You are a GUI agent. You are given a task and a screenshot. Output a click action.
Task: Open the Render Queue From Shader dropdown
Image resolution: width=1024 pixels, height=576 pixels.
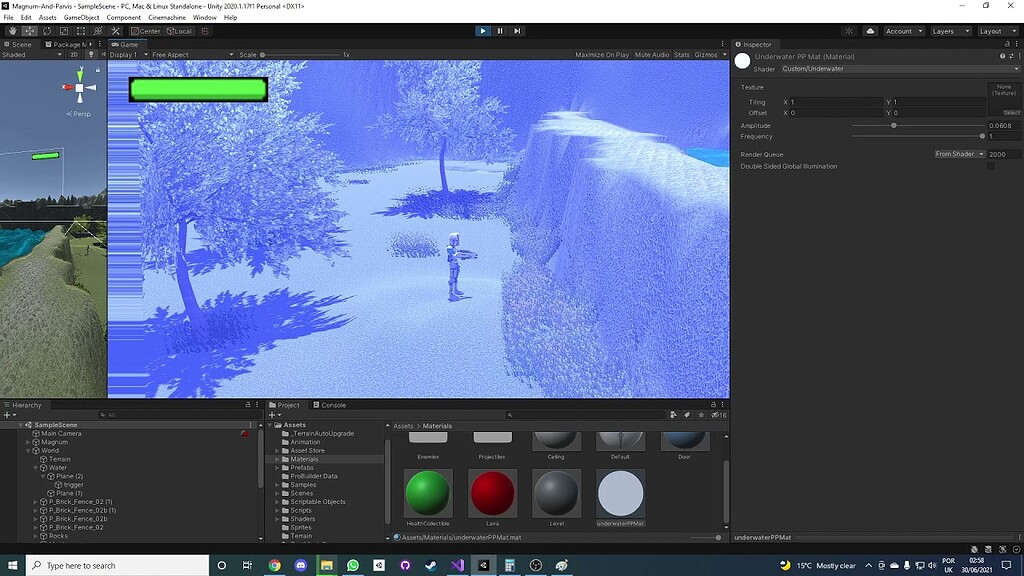(x=957, y=154)
